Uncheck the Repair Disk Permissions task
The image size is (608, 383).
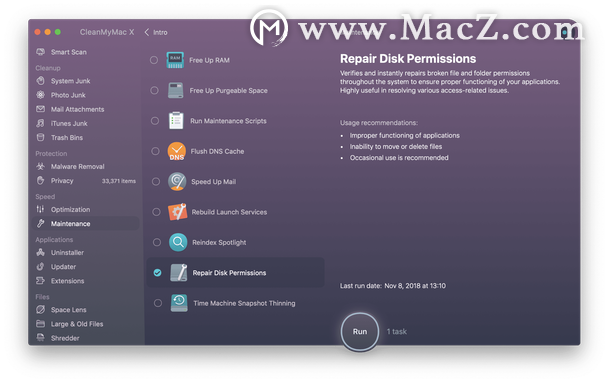pos(157,273)
